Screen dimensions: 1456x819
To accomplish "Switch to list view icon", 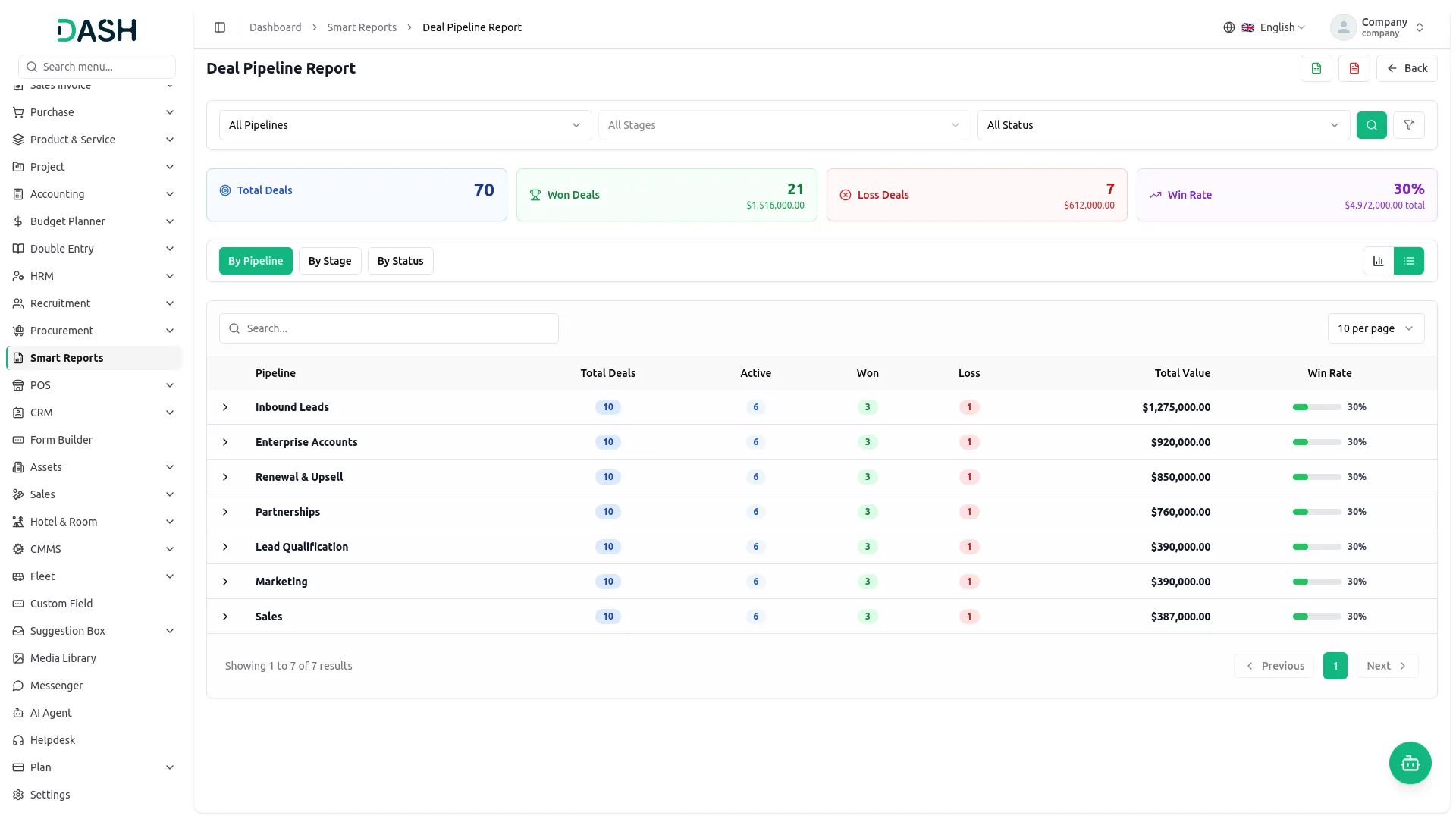I will 1409,261.
